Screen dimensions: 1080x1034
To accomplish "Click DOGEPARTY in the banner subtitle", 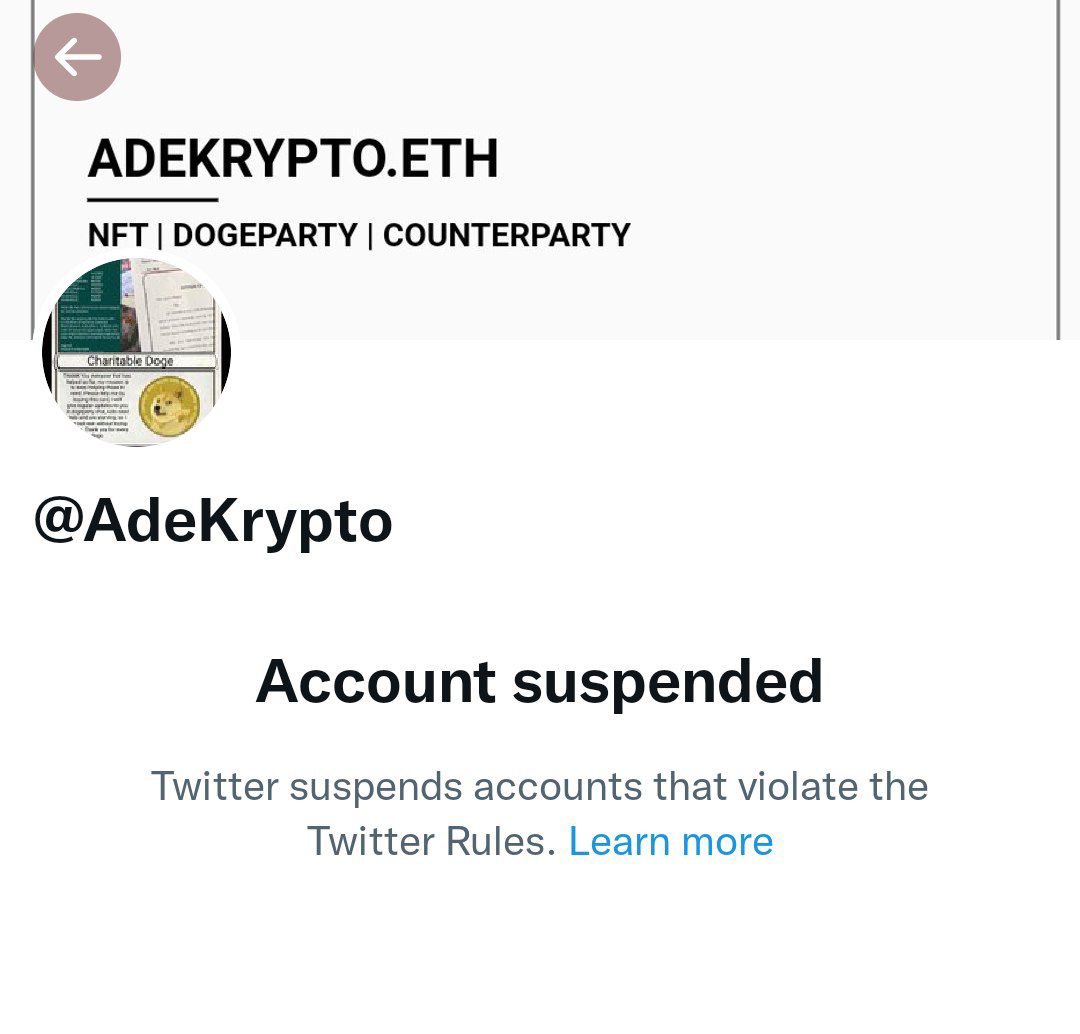I will [x=265, y=235].
